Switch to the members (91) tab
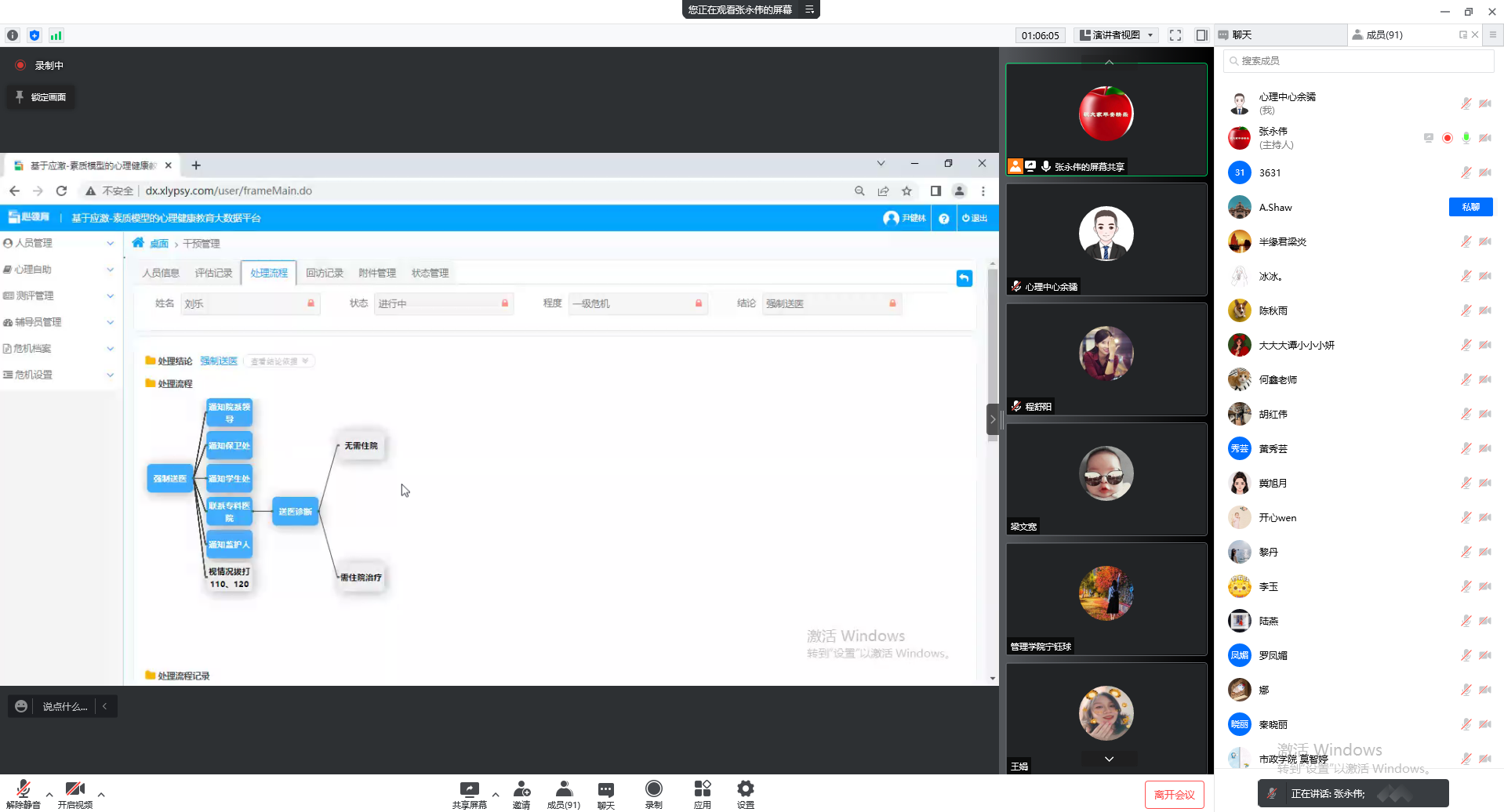This screenshot has width=1504, height=812. click(1384, 35)
